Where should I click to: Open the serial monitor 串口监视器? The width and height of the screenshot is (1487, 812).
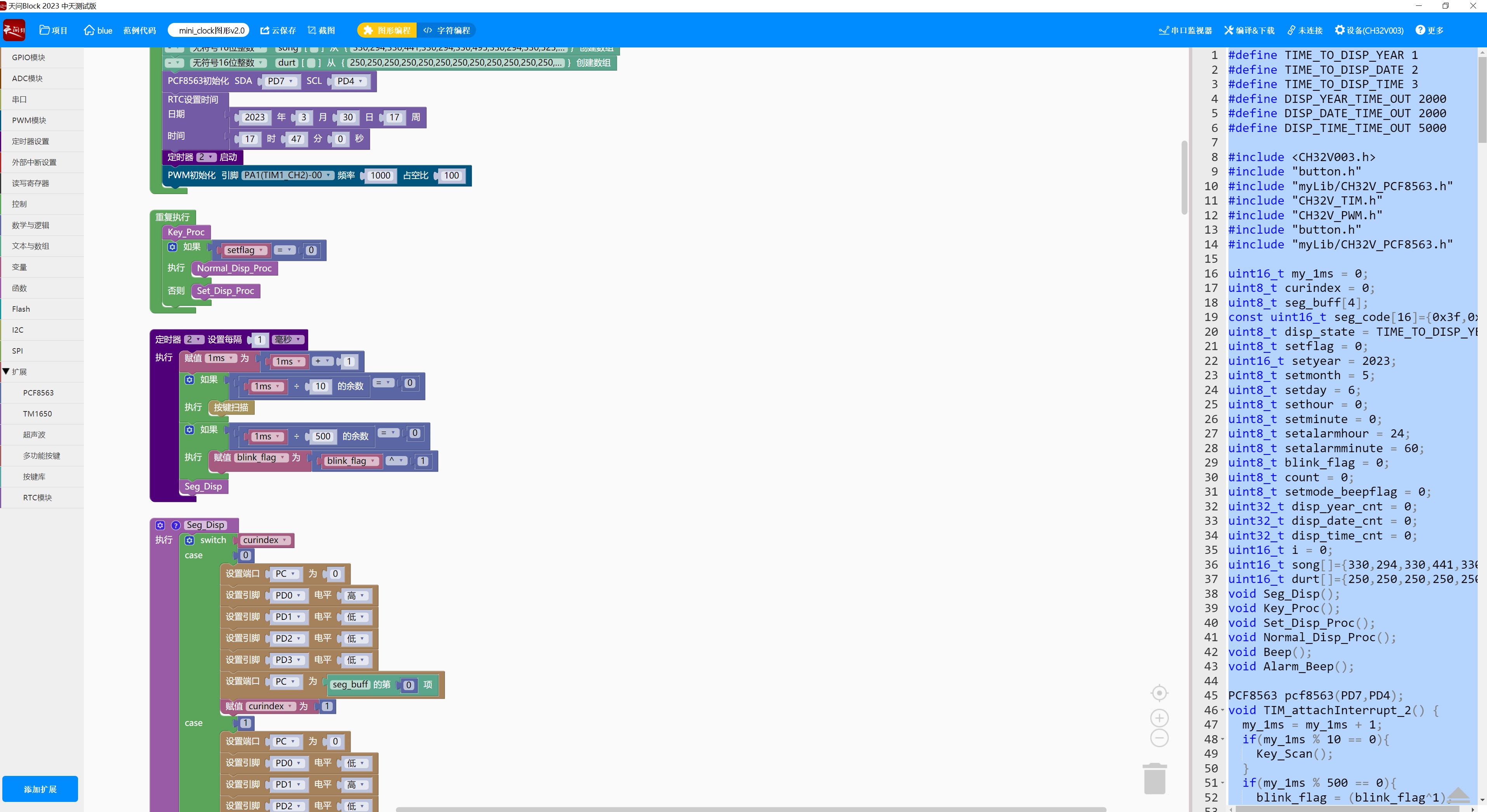tap(1185, 30)
